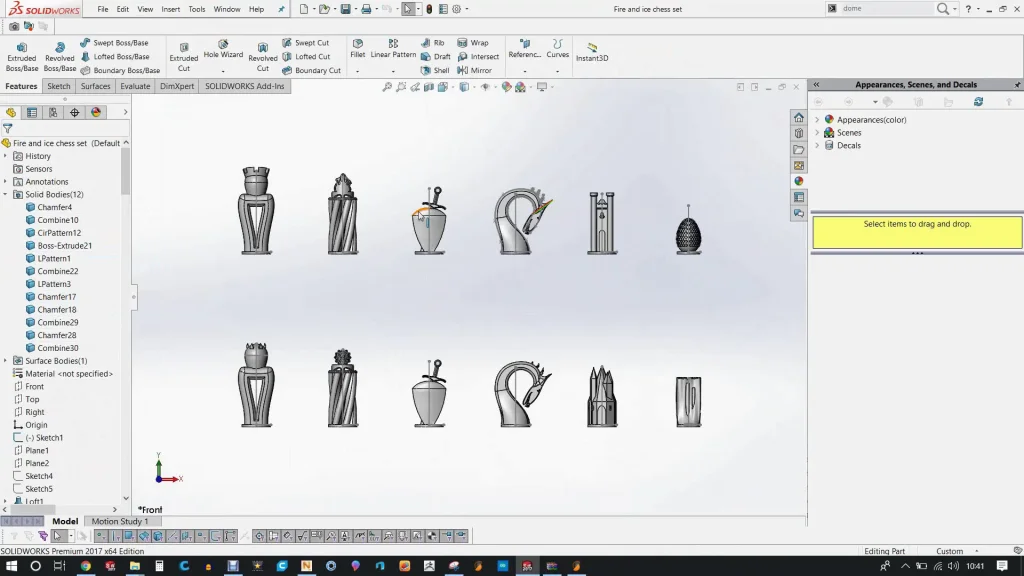Click the Instant3D icon
1024x576 pixels.
coord(592,52)
